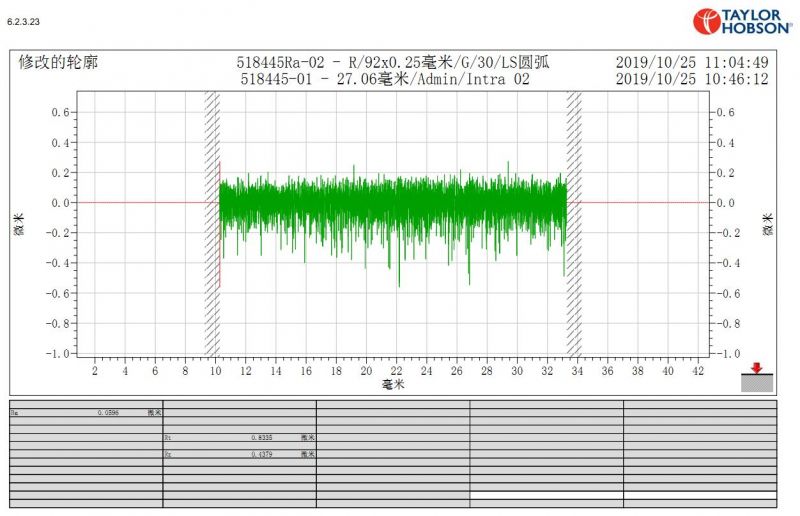Click the 518445Ra-02 measurement header line
800x516 pixels.
click(x=392, y=63)
